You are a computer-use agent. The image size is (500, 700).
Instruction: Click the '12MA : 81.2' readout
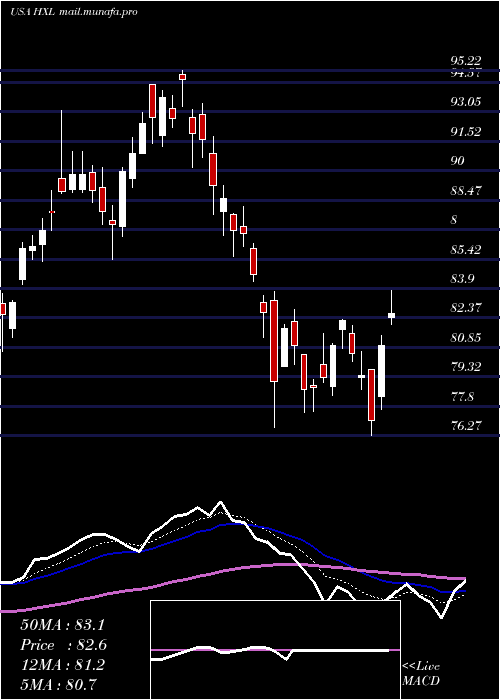pyautogui.click(x=62, y=665)
